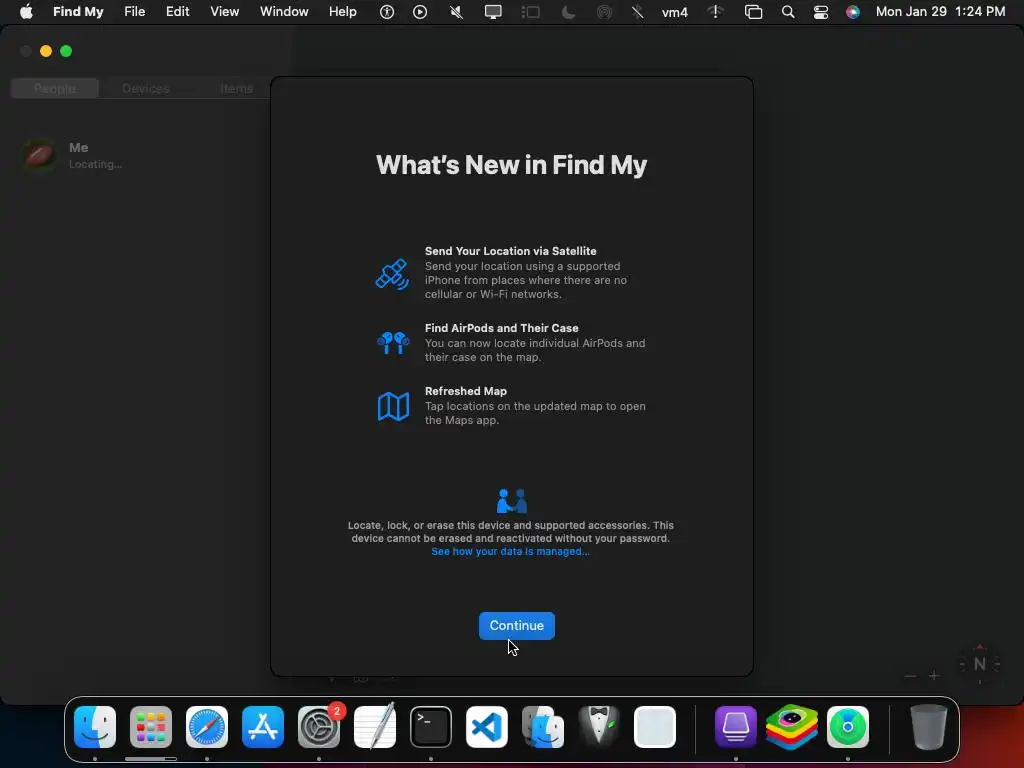Click the muted sound icon in menu bar
The image size is (1024, 768).
click(x=456, y=12)
